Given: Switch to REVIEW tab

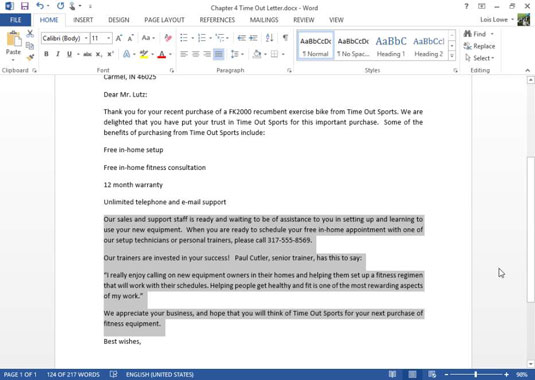Looking at the screenshot, I should click(x=304, y=20).
